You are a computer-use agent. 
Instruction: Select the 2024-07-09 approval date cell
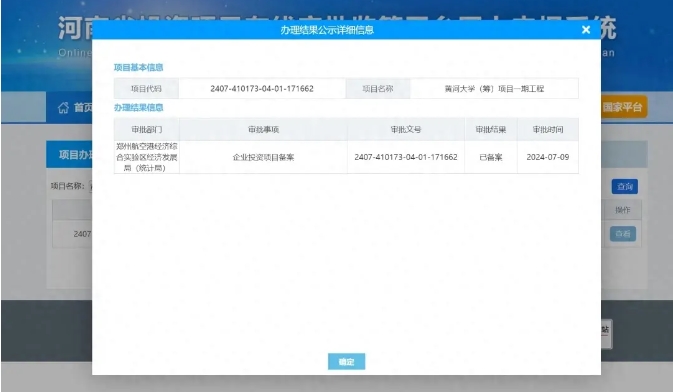[548, 157]
